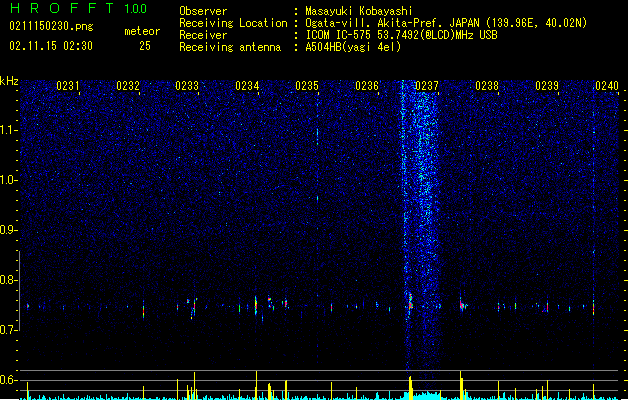
Task: Click the 0234 time marker
Action: tap(247, 86)
